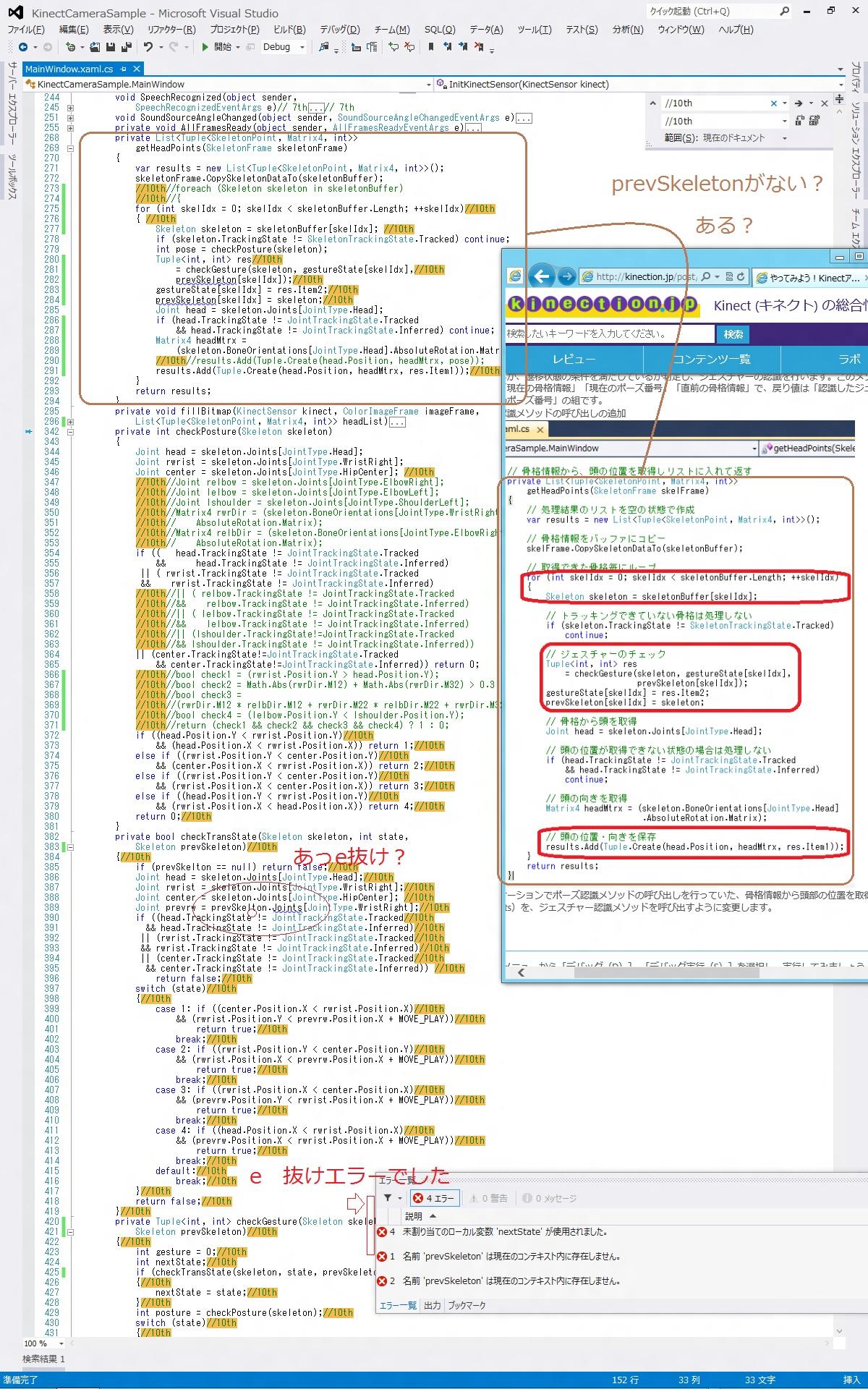Screen dimensions: 868x1389
Task: Click the New Project toolbar icon
Action: tap(70, 47)
